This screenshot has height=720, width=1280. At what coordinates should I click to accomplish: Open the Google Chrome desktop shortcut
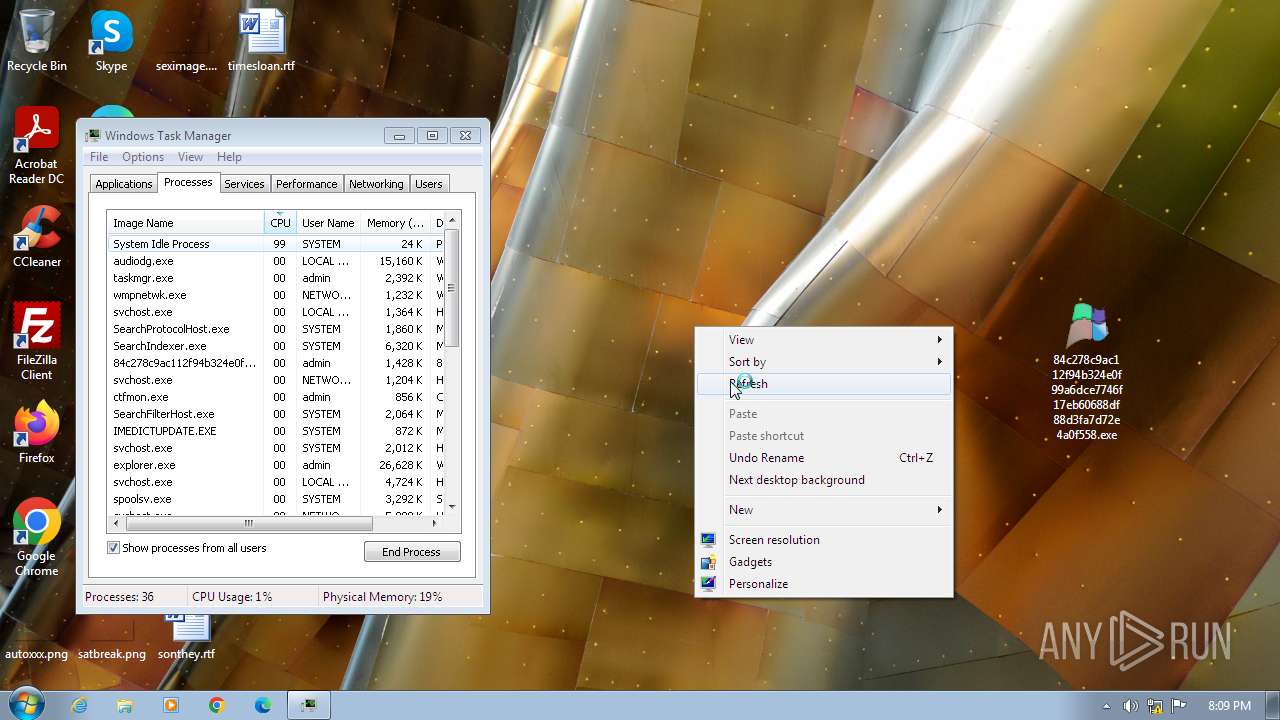[x=37, y=538]
